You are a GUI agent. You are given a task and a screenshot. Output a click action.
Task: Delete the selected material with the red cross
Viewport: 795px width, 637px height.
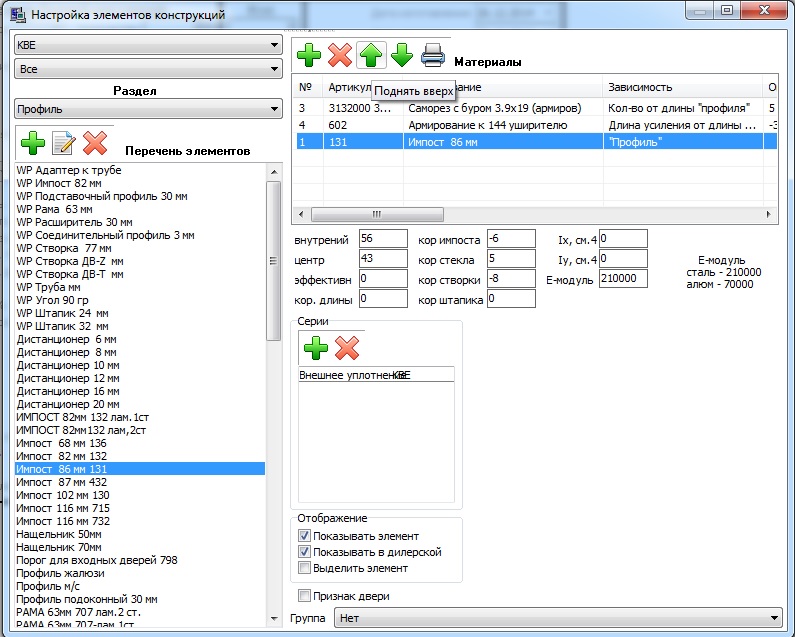[340, 55]
